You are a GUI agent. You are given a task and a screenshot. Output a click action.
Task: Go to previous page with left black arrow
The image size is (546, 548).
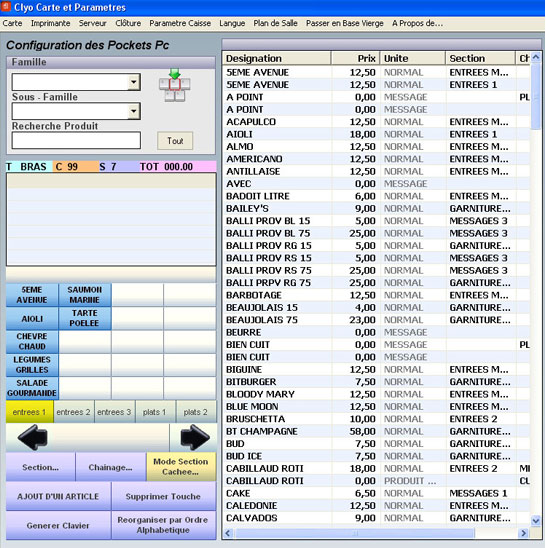(33, 437)
